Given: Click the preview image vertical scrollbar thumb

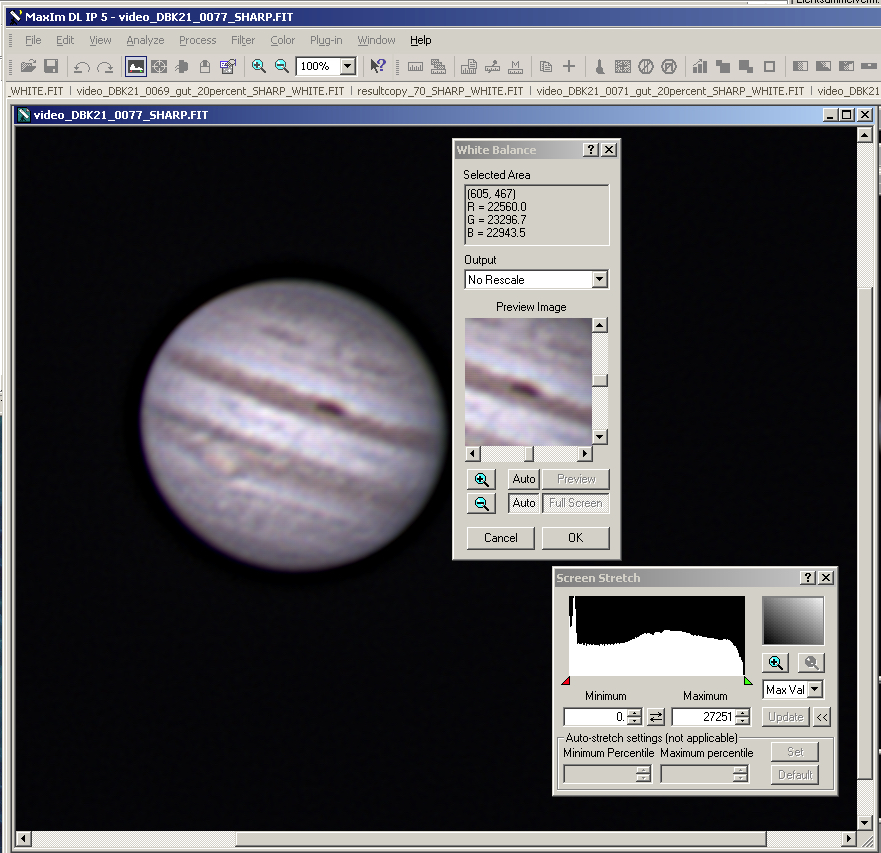Looking at the screenshot, I should point(600,380).
